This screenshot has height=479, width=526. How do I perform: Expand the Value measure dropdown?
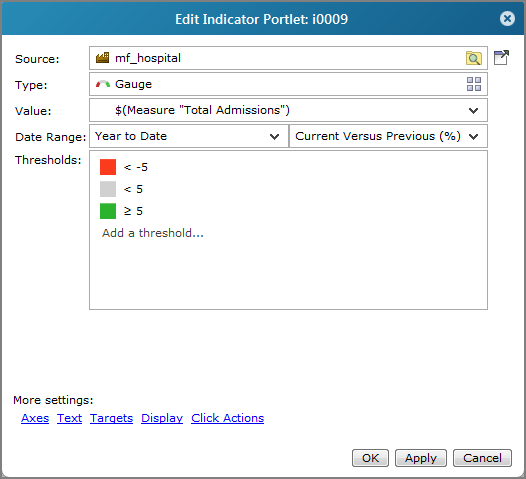473,110
